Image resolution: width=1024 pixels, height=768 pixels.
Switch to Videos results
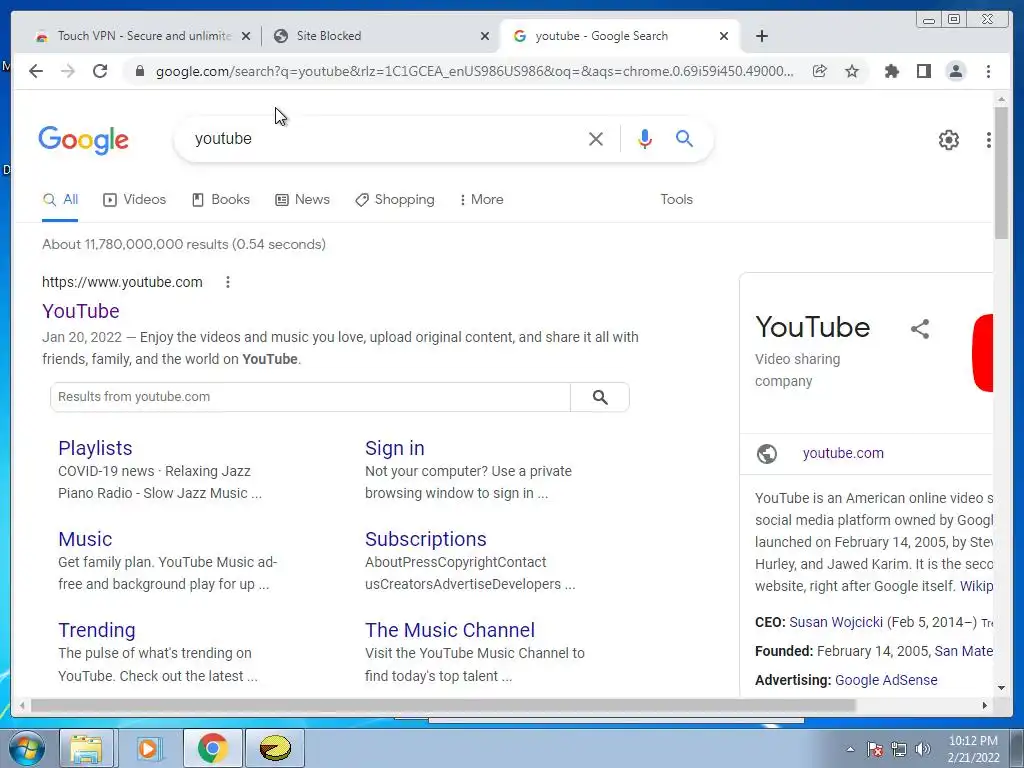135,200
